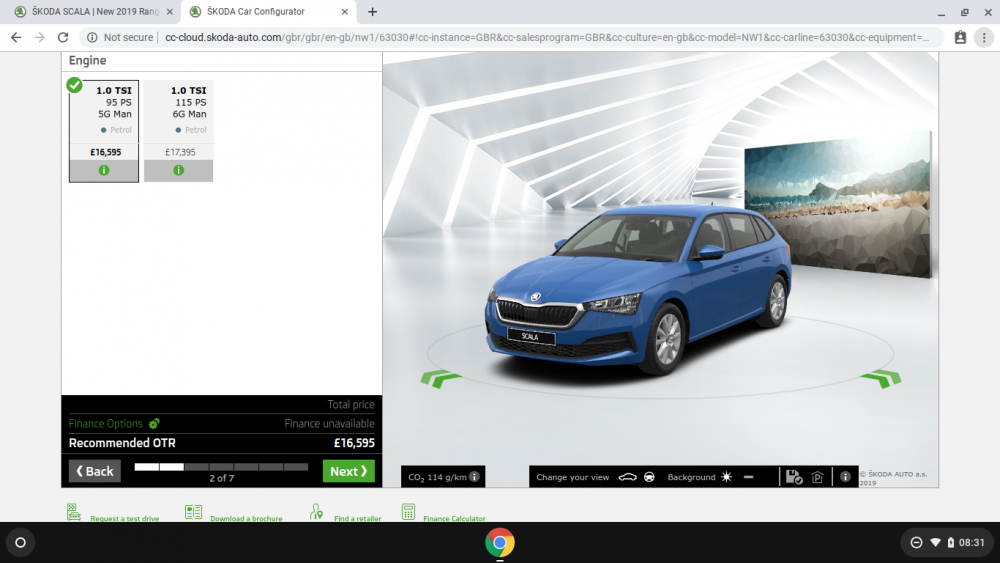This screenshot has width=1000, height=563.
Task: Open Finance Options settings gear
Action: [154, 423]
